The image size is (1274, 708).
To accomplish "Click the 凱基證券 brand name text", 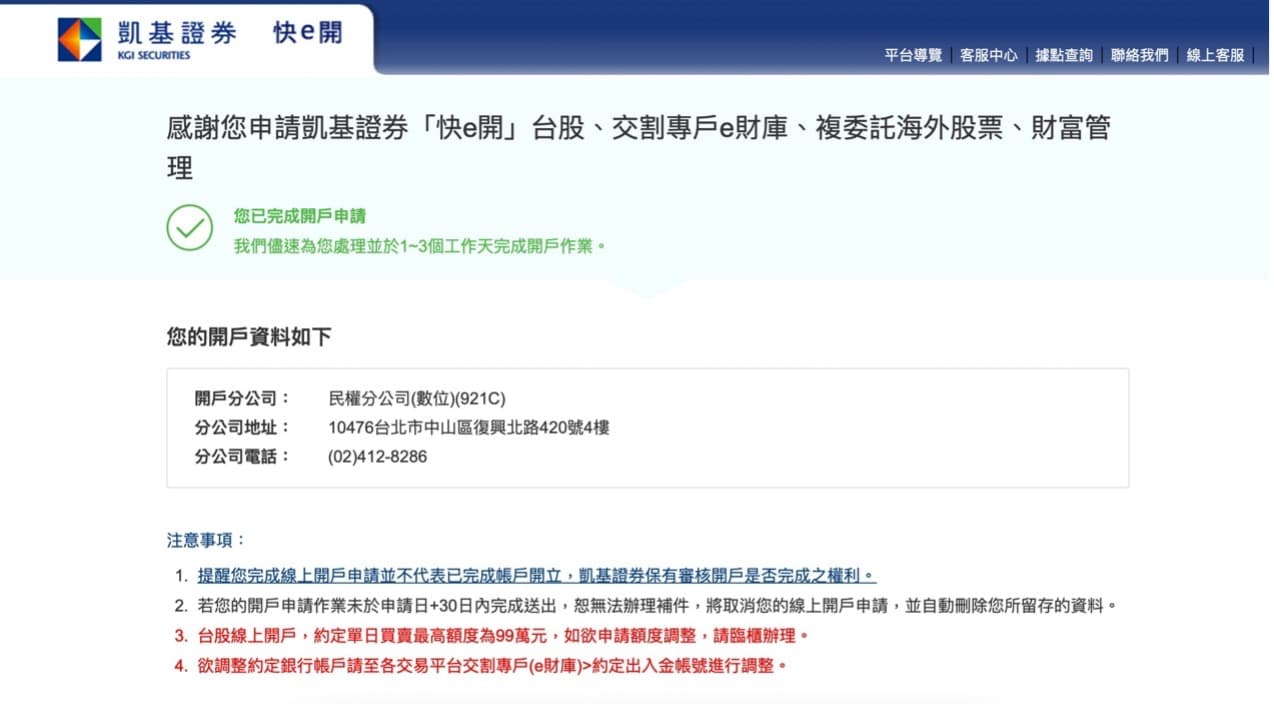I will pos(176,33).
